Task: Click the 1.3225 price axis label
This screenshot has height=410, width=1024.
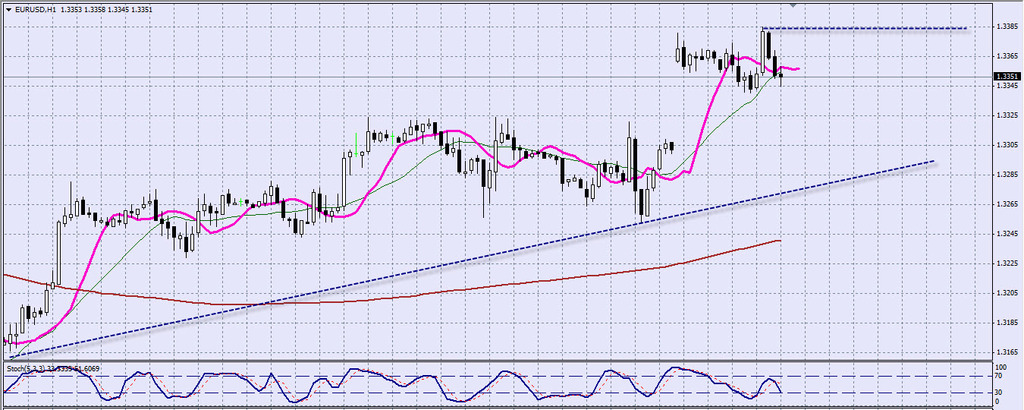Action: (1005, 264)
